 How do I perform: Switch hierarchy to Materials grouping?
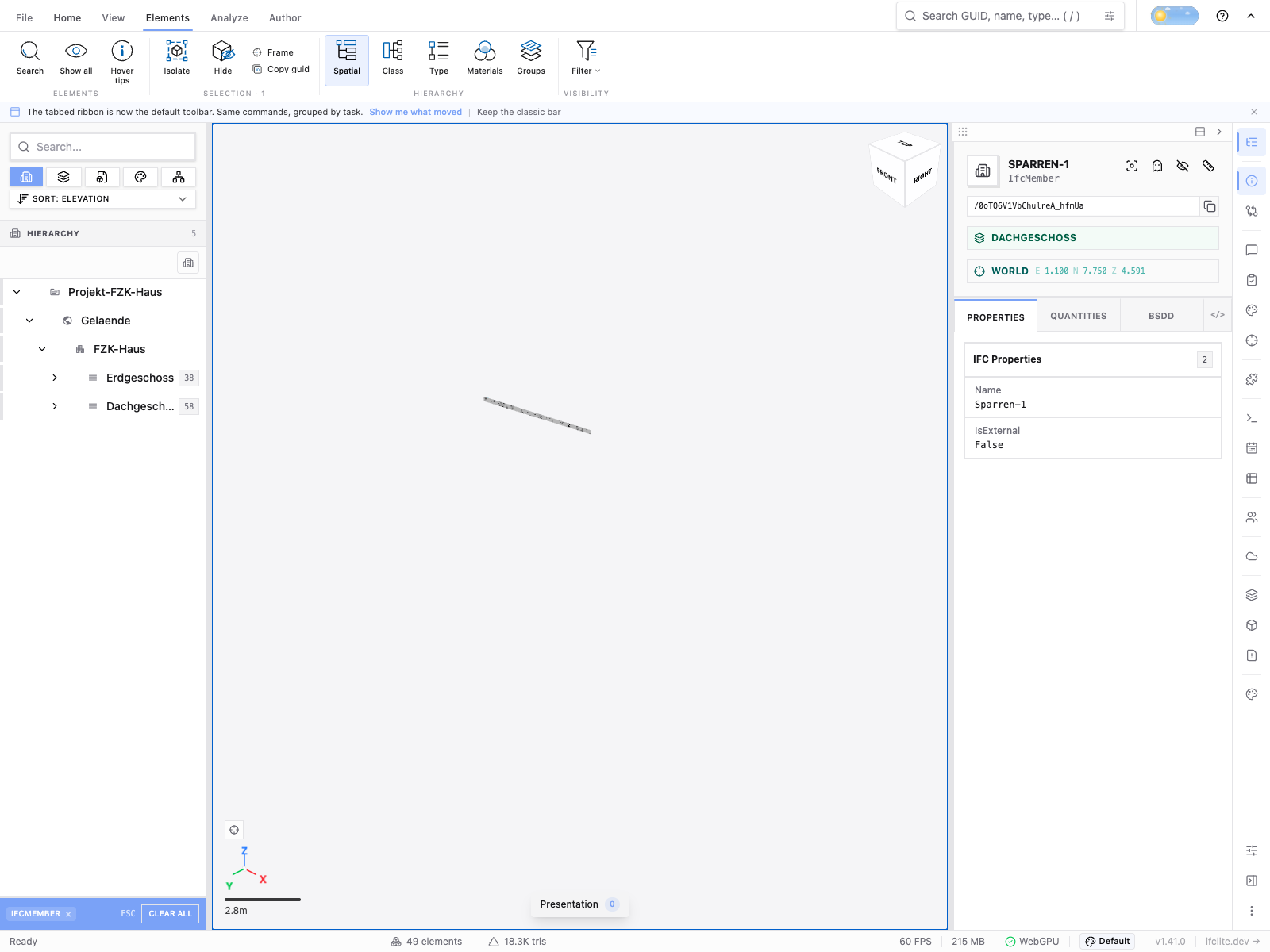point(485,59)
